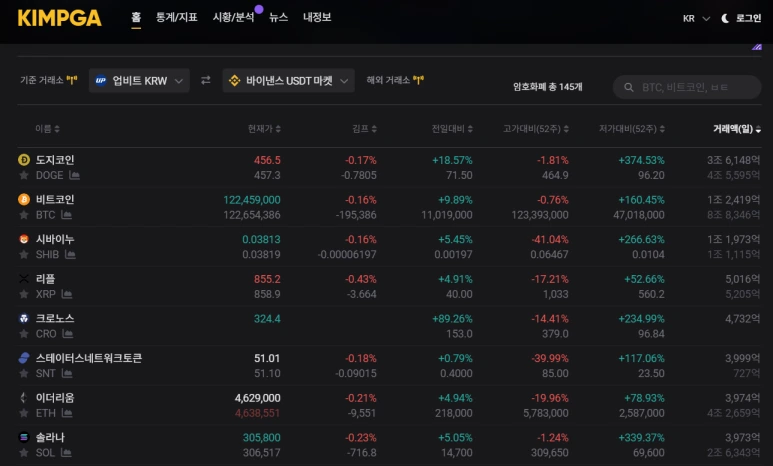Screen dimensions: 773x466
Task: Click the 암호화폐 총 145개 count
Action: (547, 87)
